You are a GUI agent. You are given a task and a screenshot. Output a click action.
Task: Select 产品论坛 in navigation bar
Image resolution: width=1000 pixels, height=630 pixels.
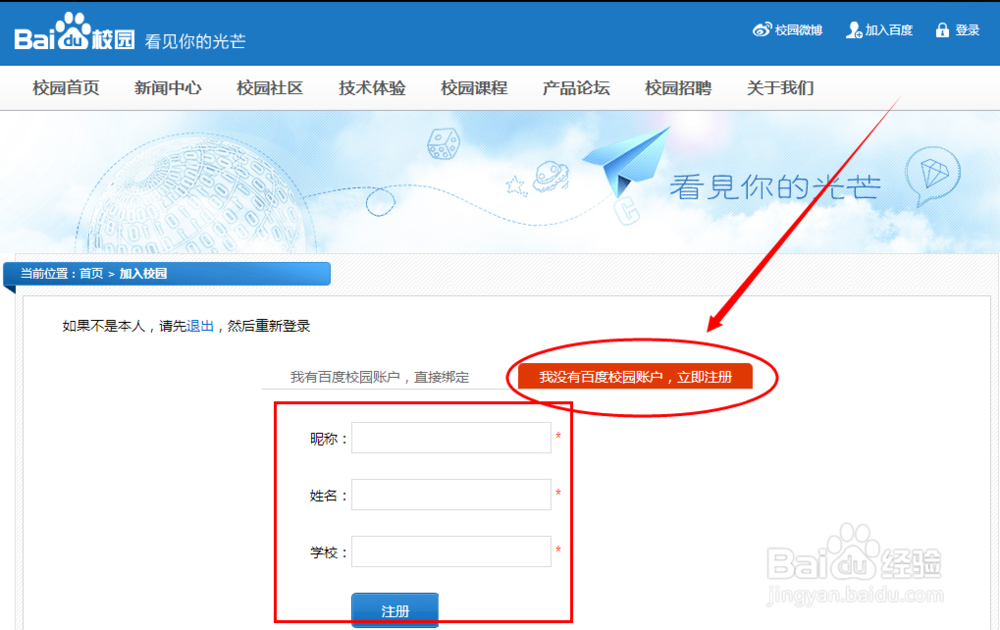click(x=576, y=88)
